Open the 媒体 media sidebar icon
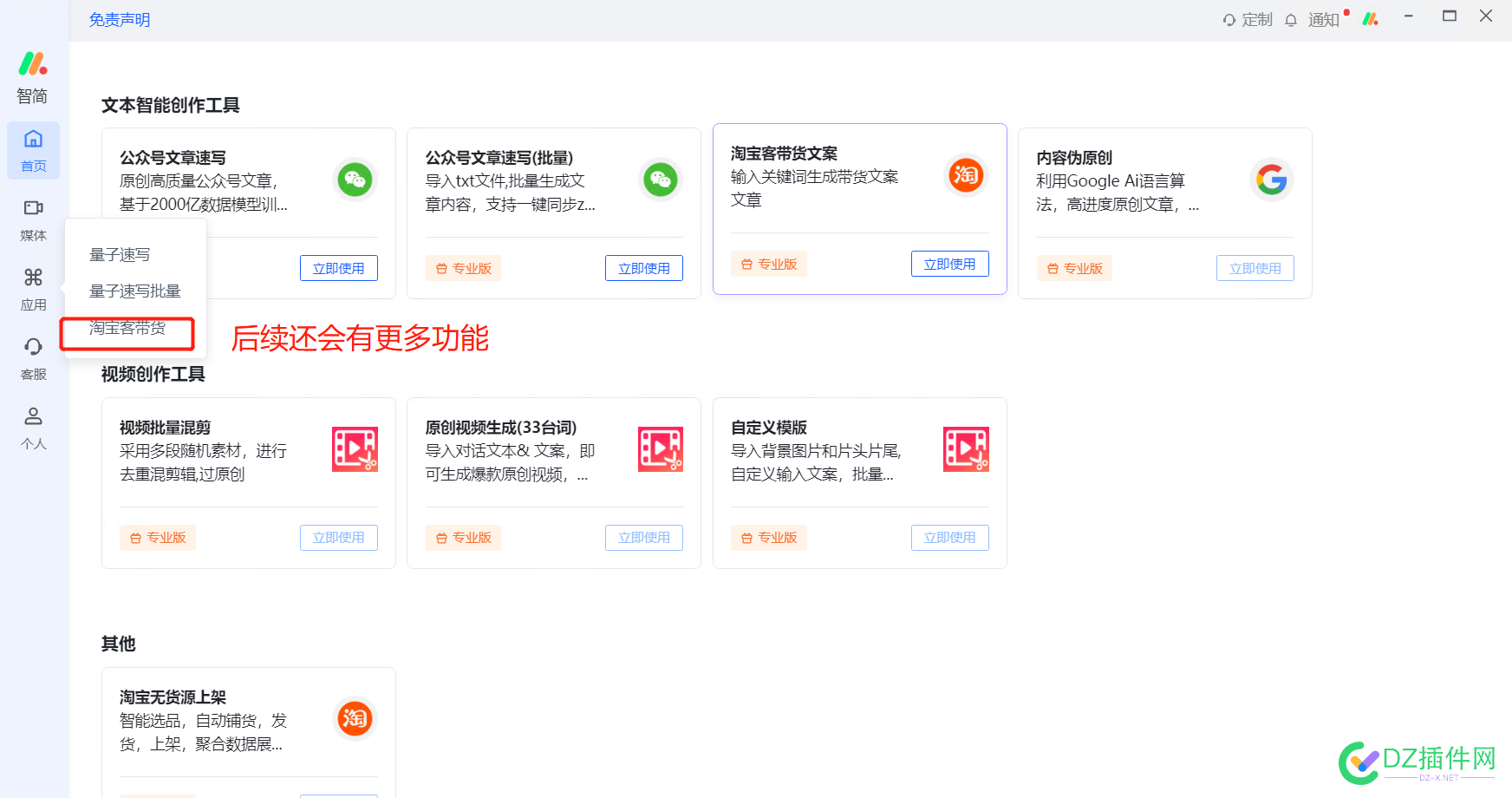This screenshot has height=798, width=1512. tap(33, 219)
